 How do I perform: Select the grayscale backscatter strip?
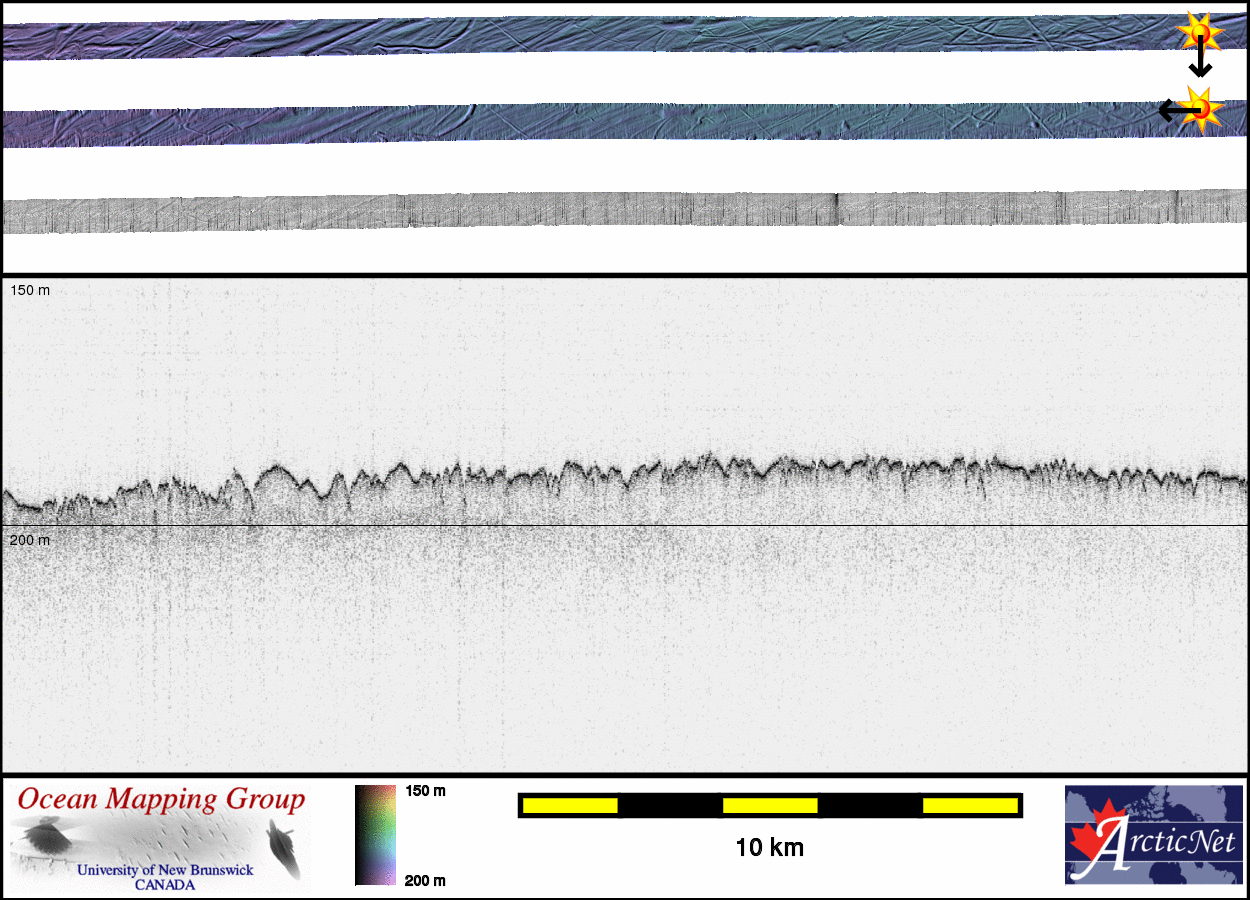[x=600, y=211]
